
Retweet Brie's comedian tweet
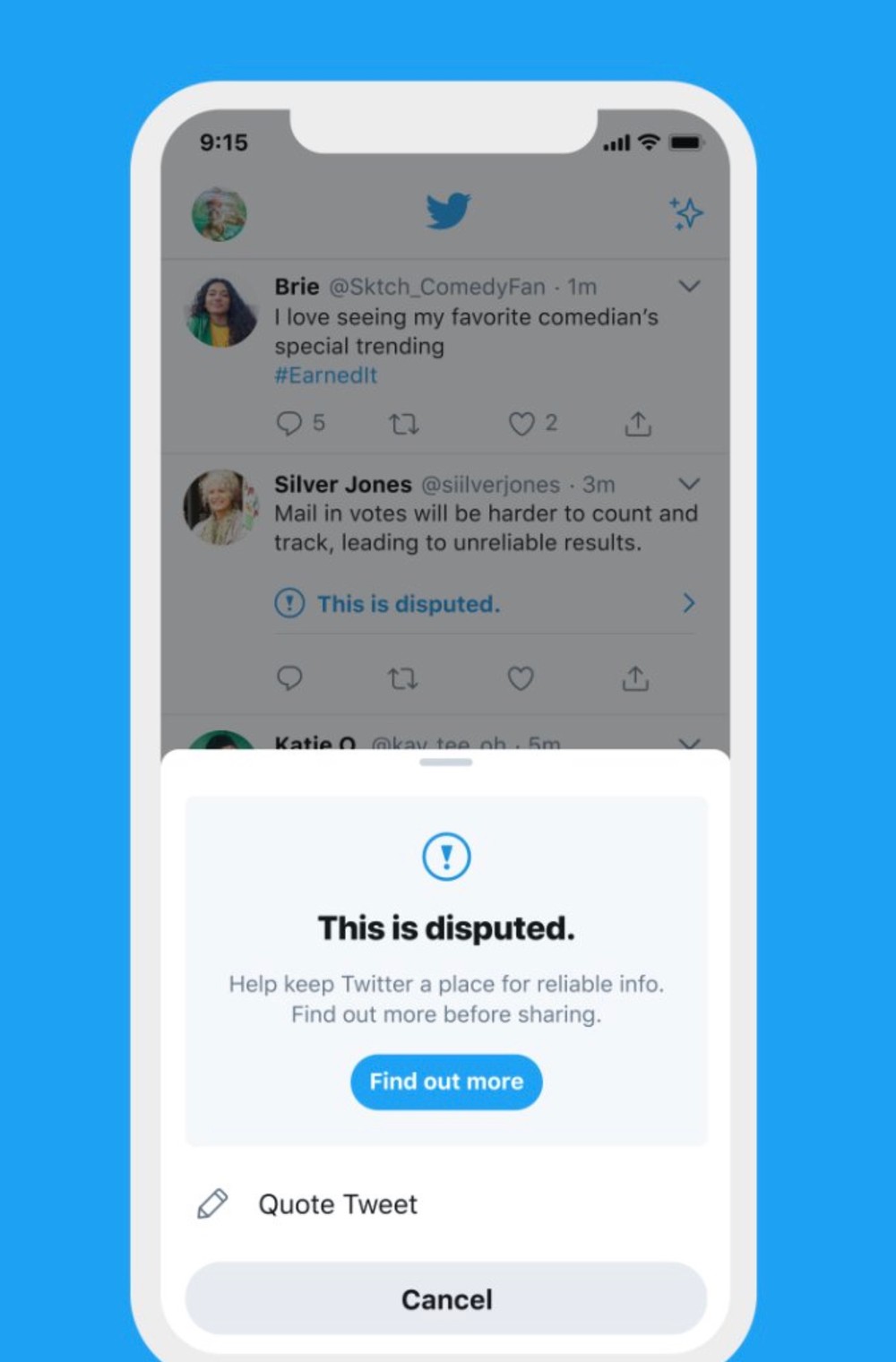coord(403,423)
